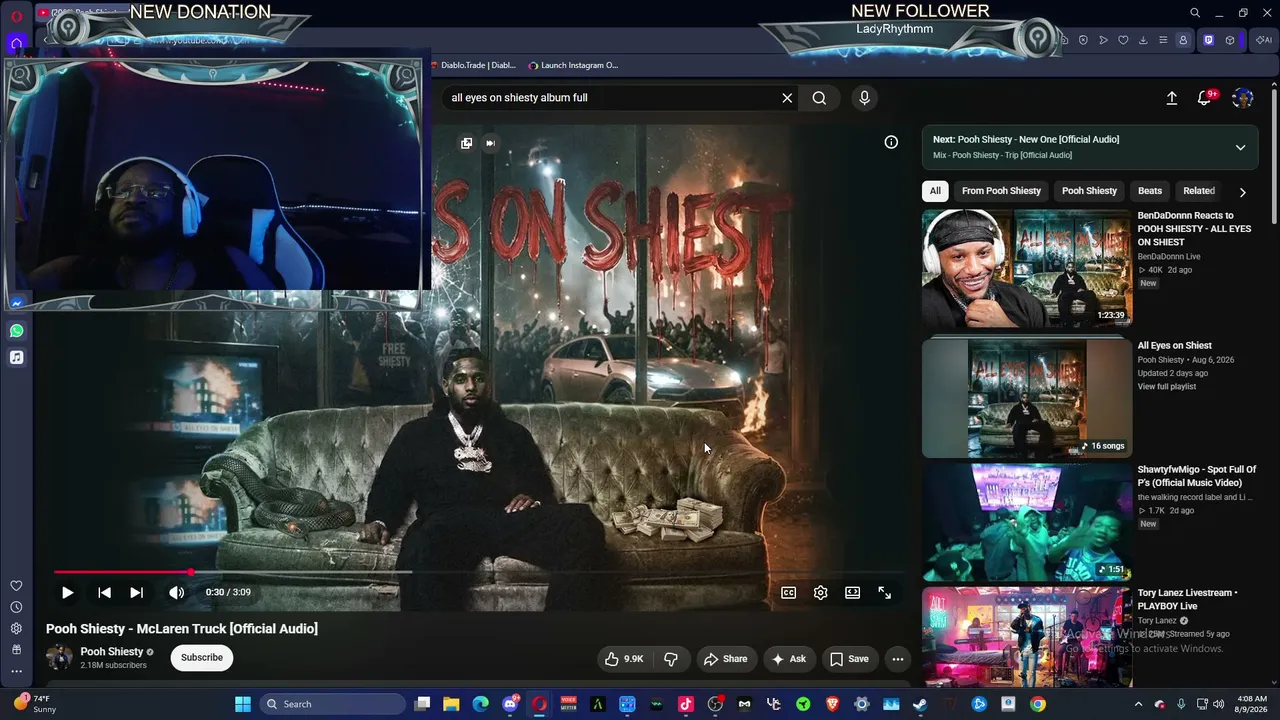The width and height of the screenshot is (1280, 720).
Task: Open the music player in Opera sidebar
Action: pos(16,357)
